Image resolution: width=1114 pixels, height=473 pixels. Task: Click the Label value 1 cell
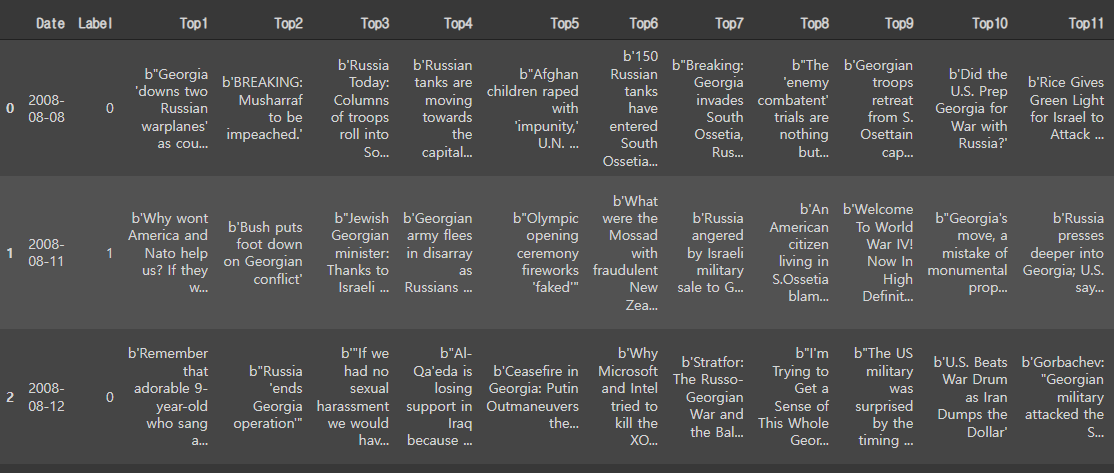(x=109, y=253)
